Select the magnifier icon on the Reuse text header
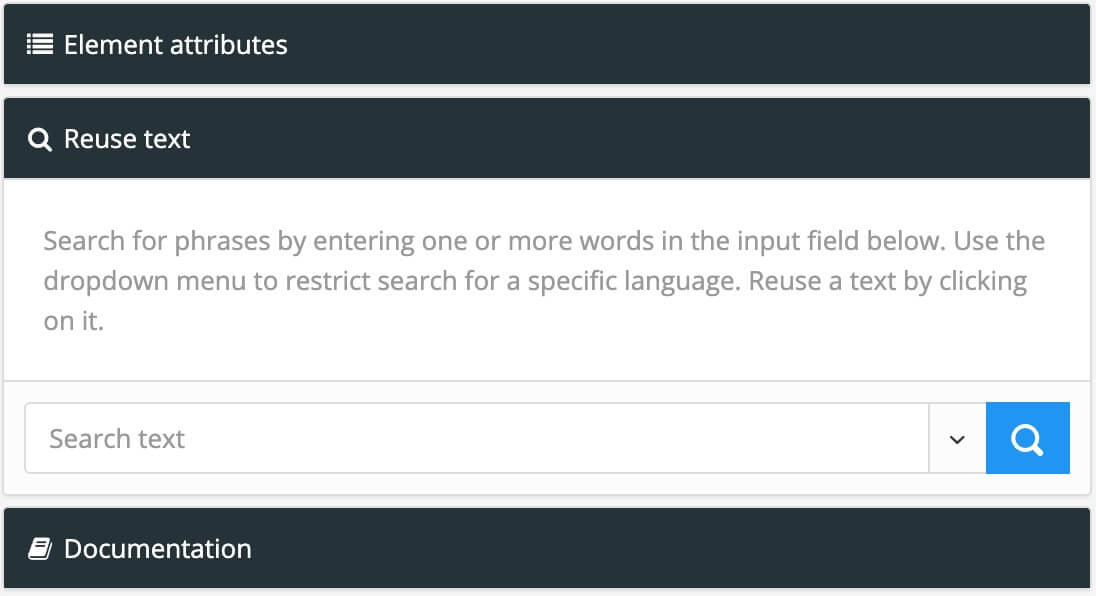 [39, 138]
